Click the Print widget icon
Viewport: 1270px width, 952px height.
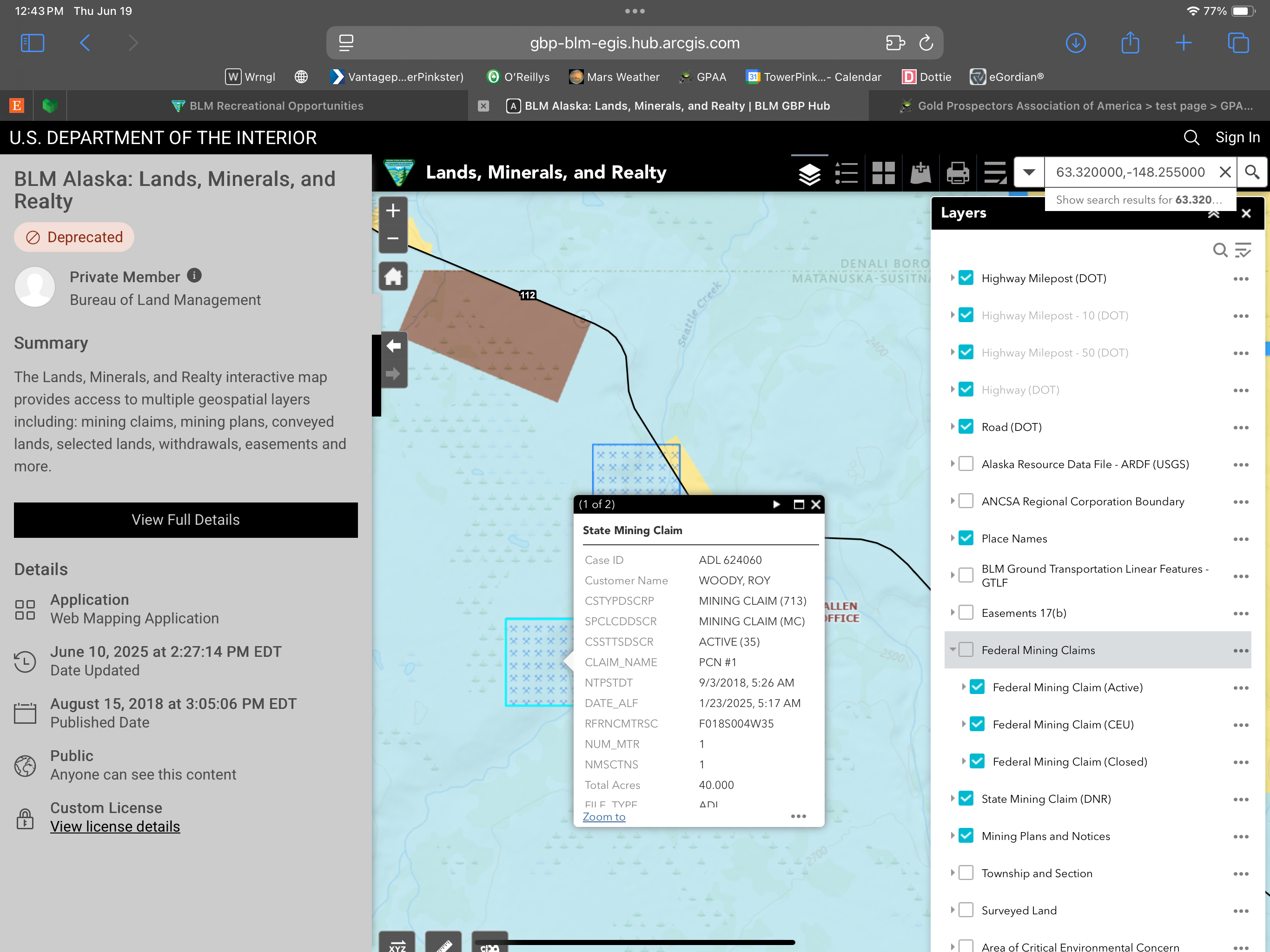point(957,173)
